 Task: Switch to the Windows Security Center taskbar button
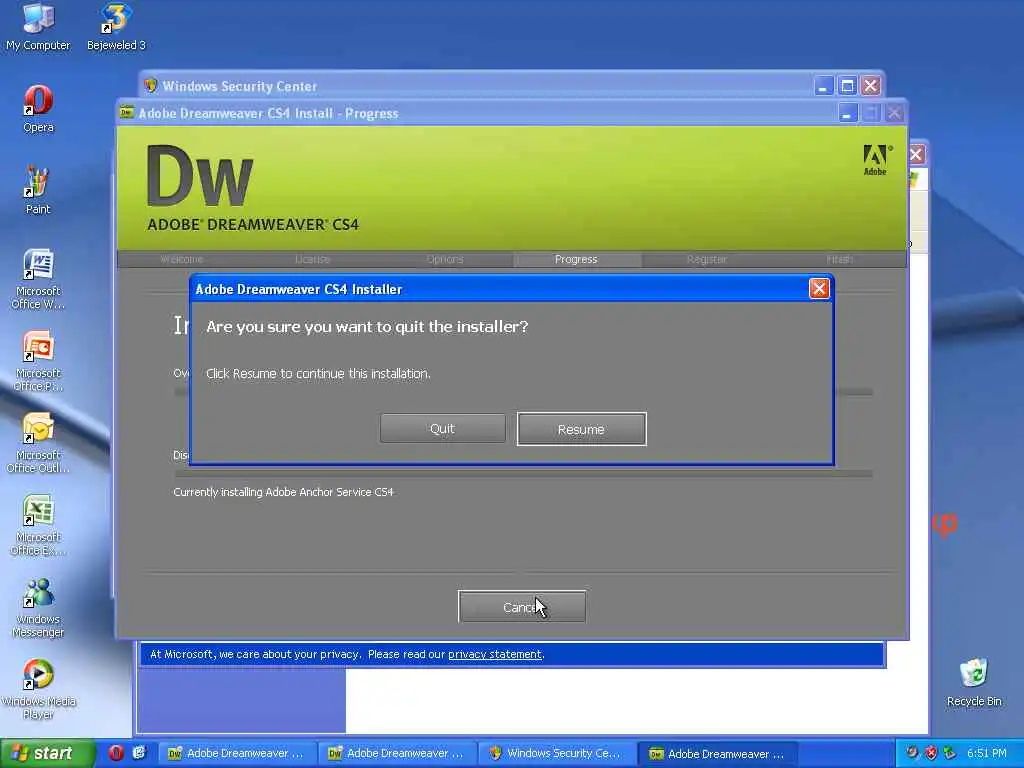click(557, 753)
